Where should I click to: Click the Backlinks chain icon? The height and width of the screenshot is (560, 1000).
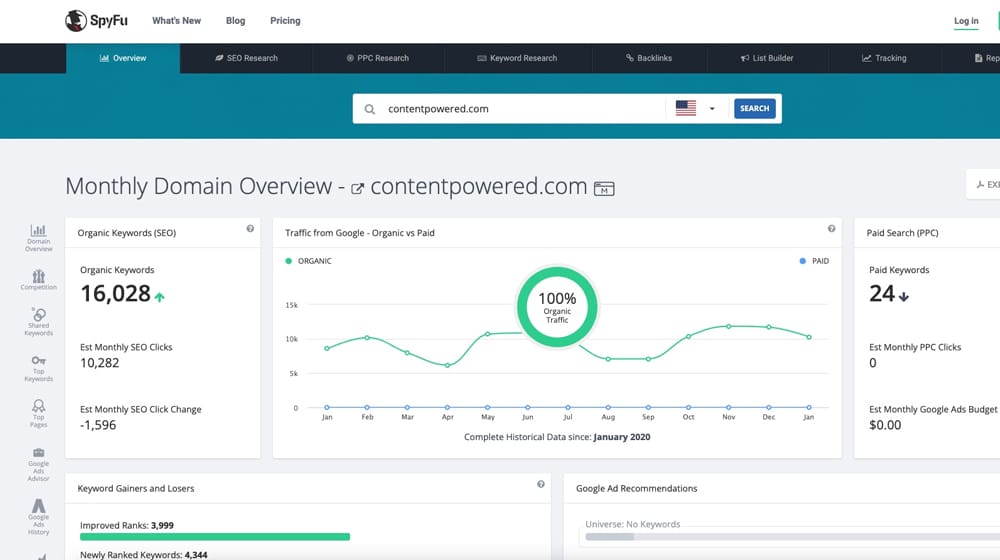(x=629, y=58)
